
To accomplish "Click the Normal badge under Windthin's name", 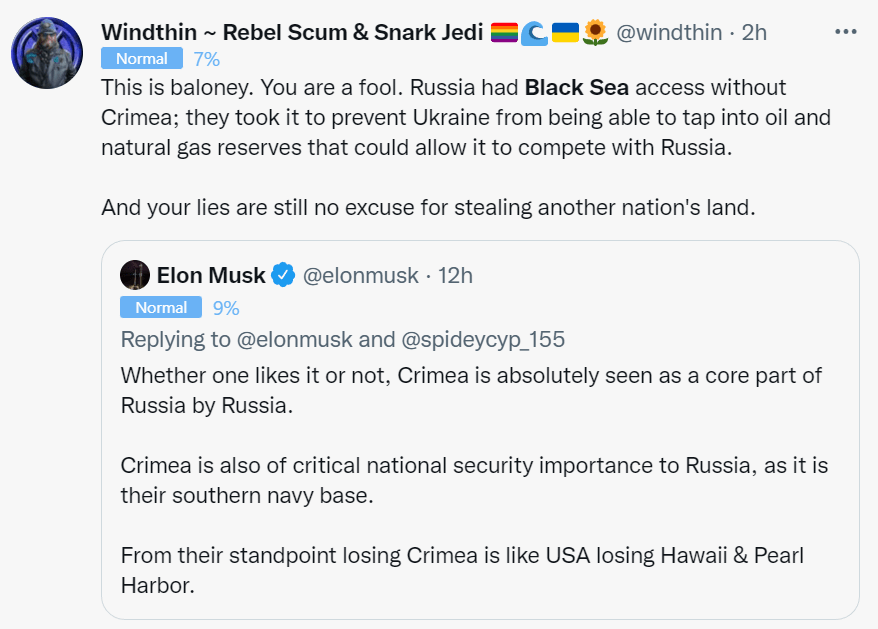I will tap(142, 59).
